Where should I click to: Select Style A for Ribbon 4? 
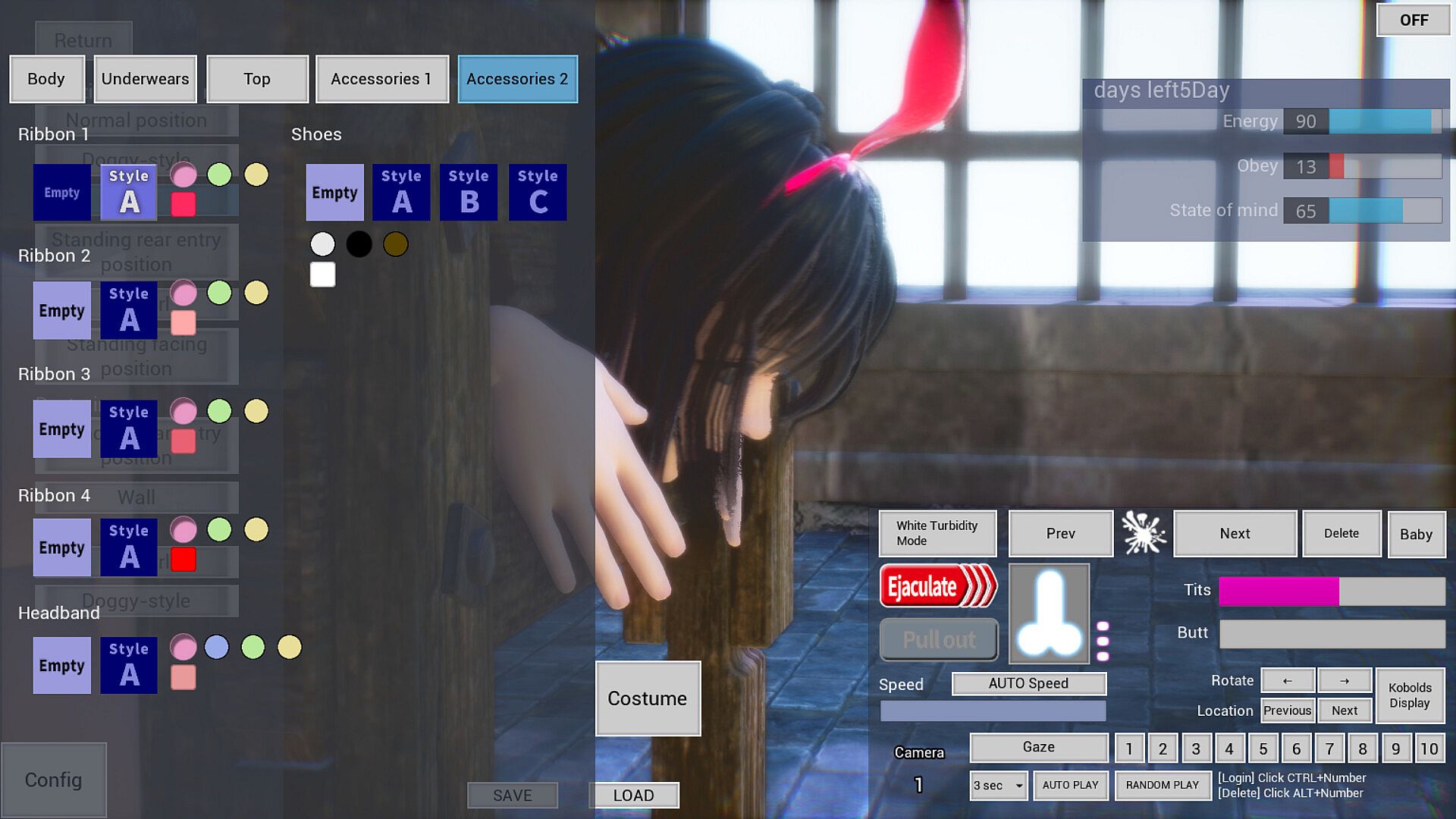(x=129, y=547)
